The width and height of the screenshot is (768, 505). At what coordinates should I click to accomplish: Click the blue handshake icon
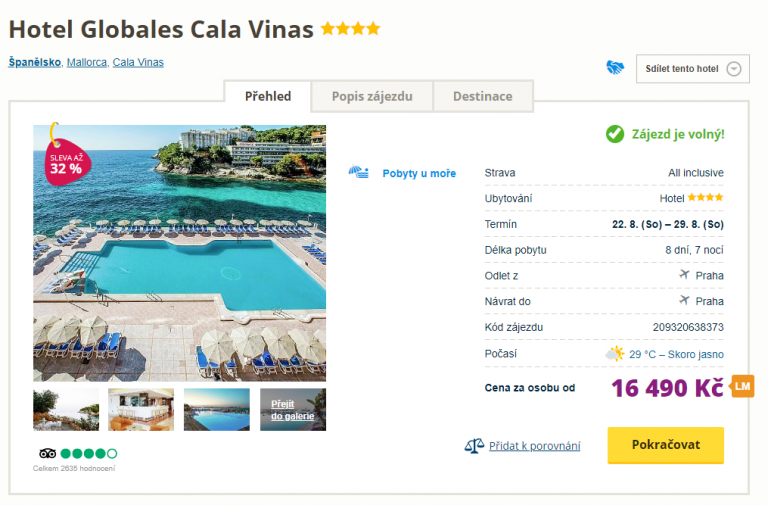(x=615, y=68)
